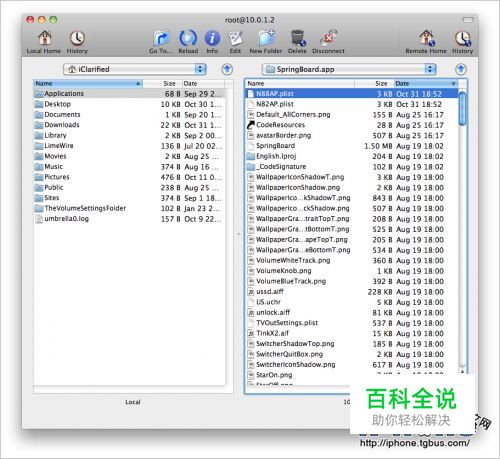Screen dimensions: 500x459
Task: Select the N88AP.plist file
Action: (352, 94)
